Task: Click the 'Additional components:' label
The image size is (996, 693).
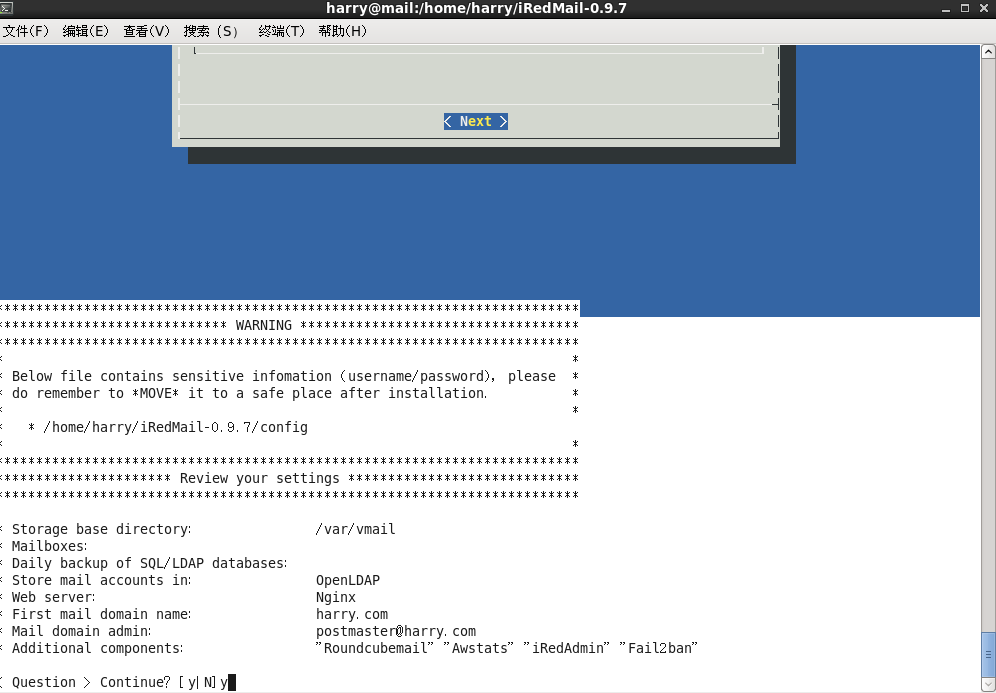Action: (x=97, y=649)
